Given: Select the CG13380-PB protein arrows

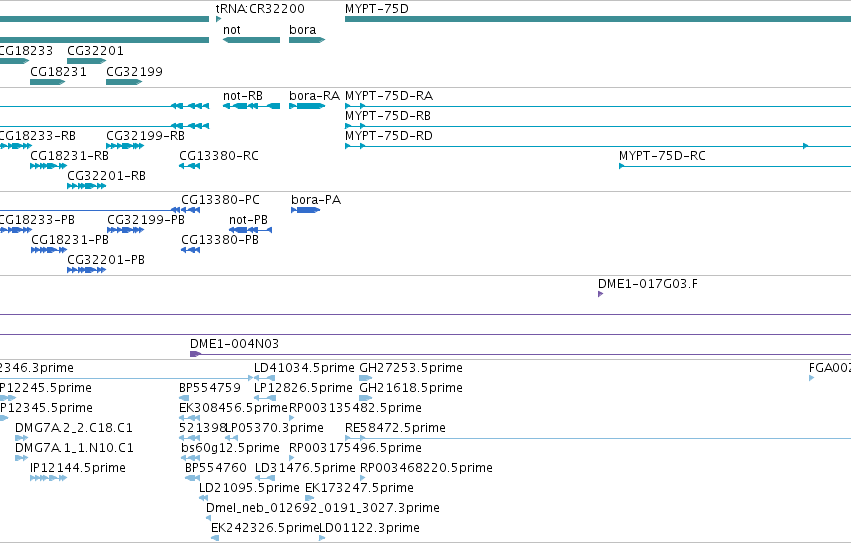Looking at the screenshot, I should pos(190,250).
